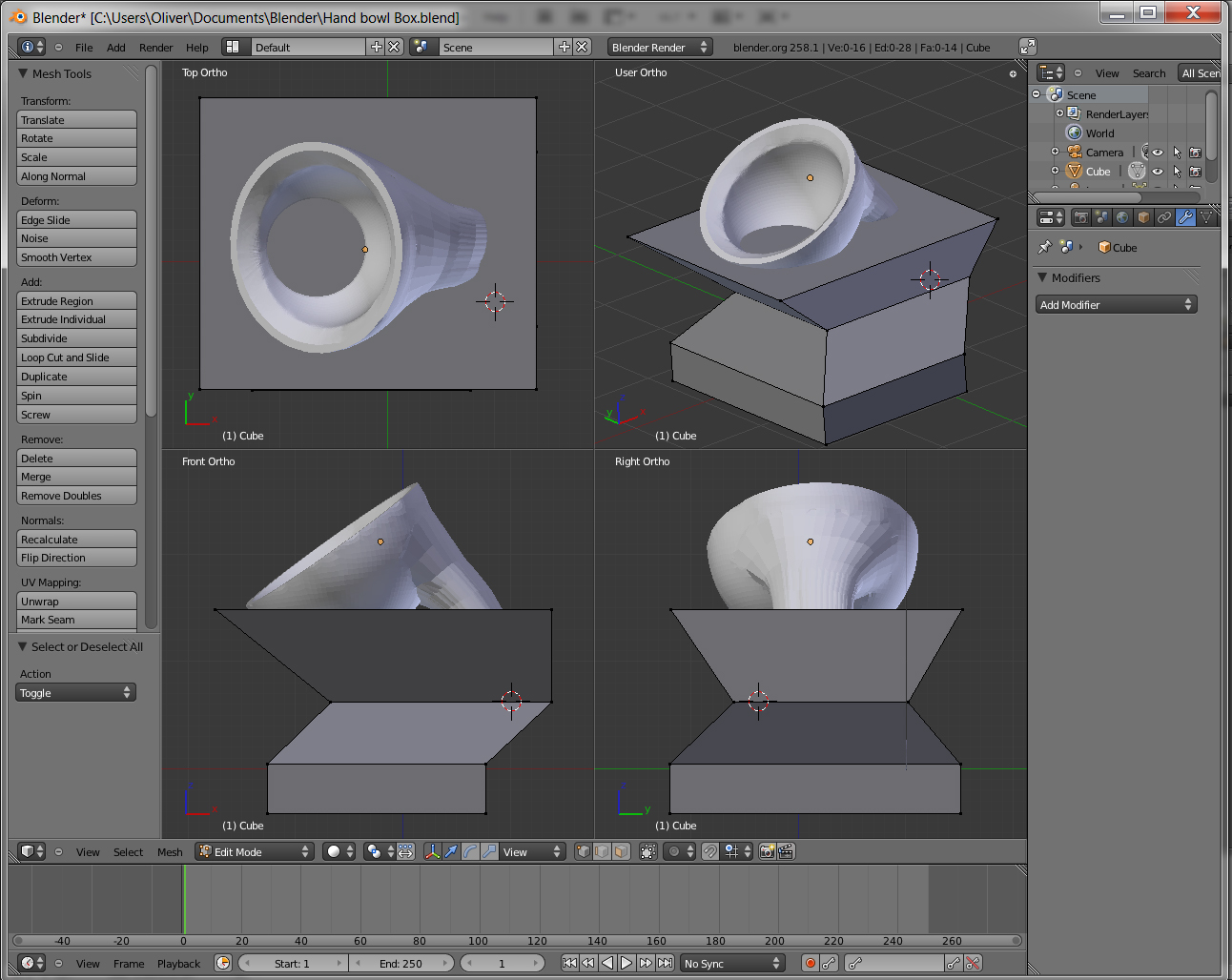Select the scale manipulator icon
This screenshot has height=980, width=1232.
pyautogui.click(x=489, y=851)
